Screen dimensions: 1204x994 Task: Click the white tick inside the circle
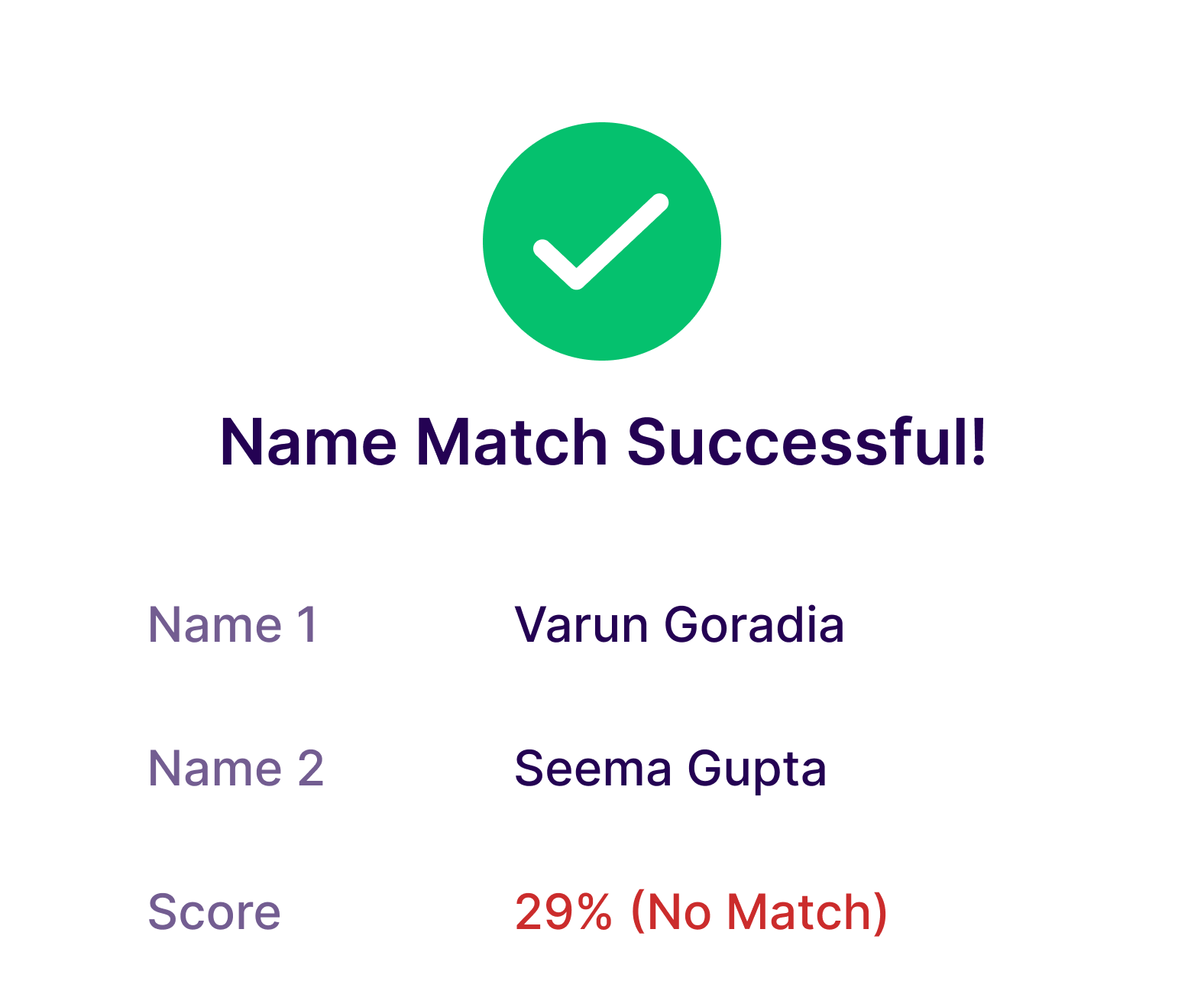pos(600,243)
